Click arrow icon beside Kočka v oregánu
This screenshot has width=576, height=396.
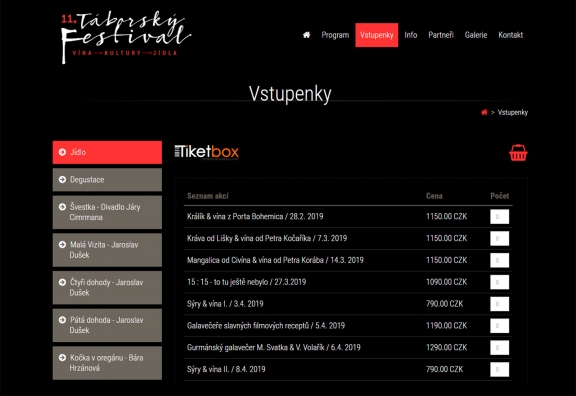tap(62, 358)
